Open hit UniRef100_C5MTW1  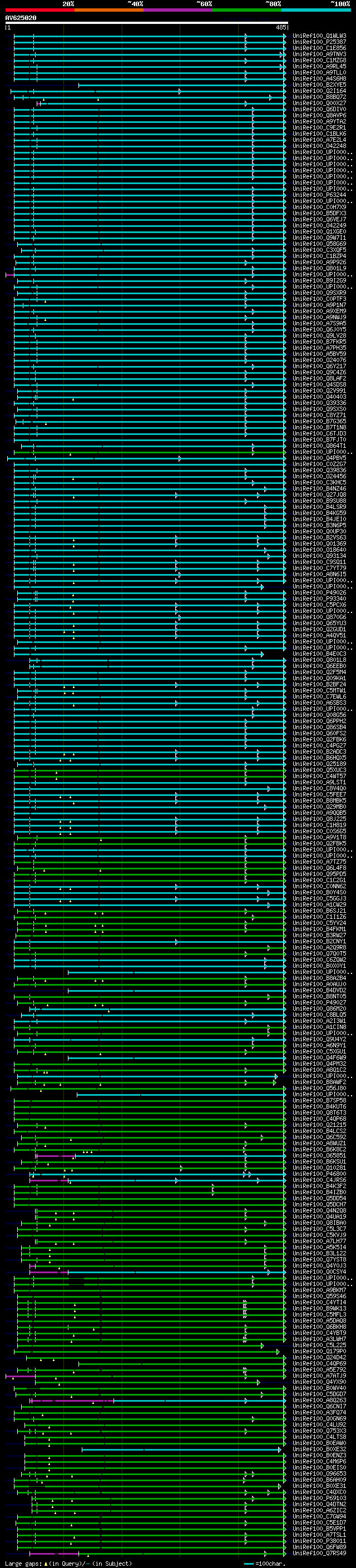(x=319, y=690)
